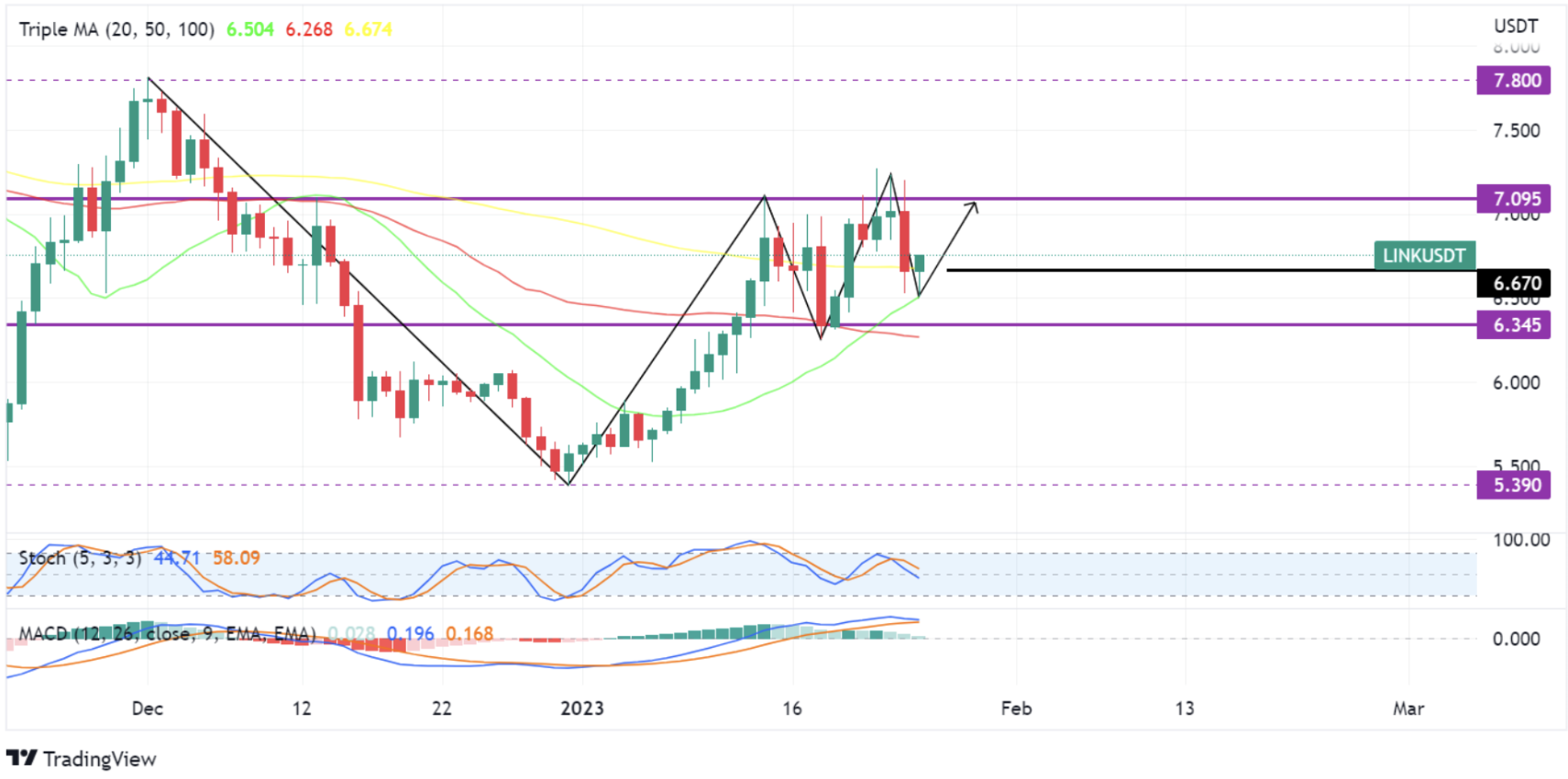Click the 0.000 MACD axis value
This screenshot has width=1568, height=779.
[1516, 639]
